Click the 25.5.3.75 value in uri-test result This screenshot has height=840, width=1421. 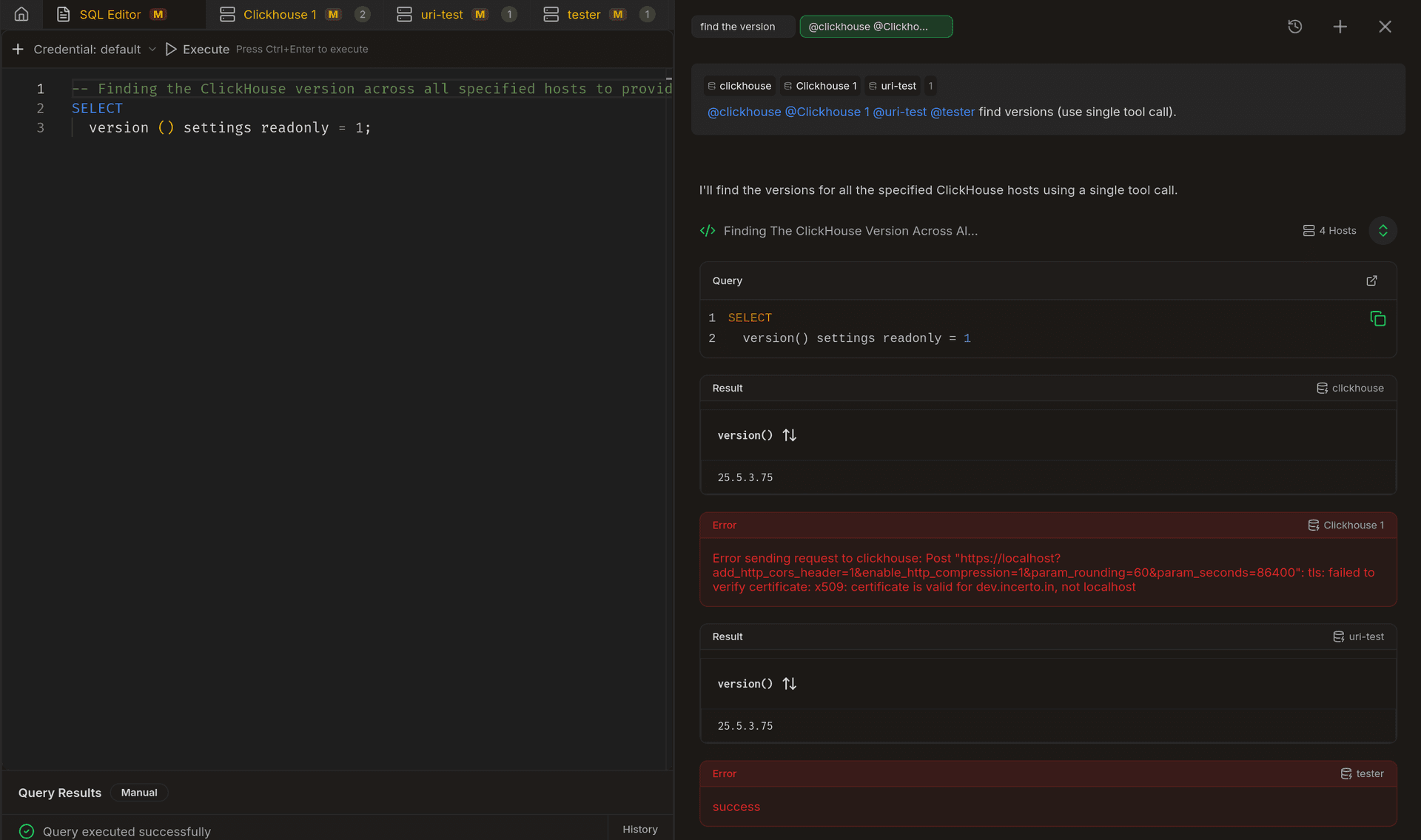pyautogui.click(x=745, y=726)
